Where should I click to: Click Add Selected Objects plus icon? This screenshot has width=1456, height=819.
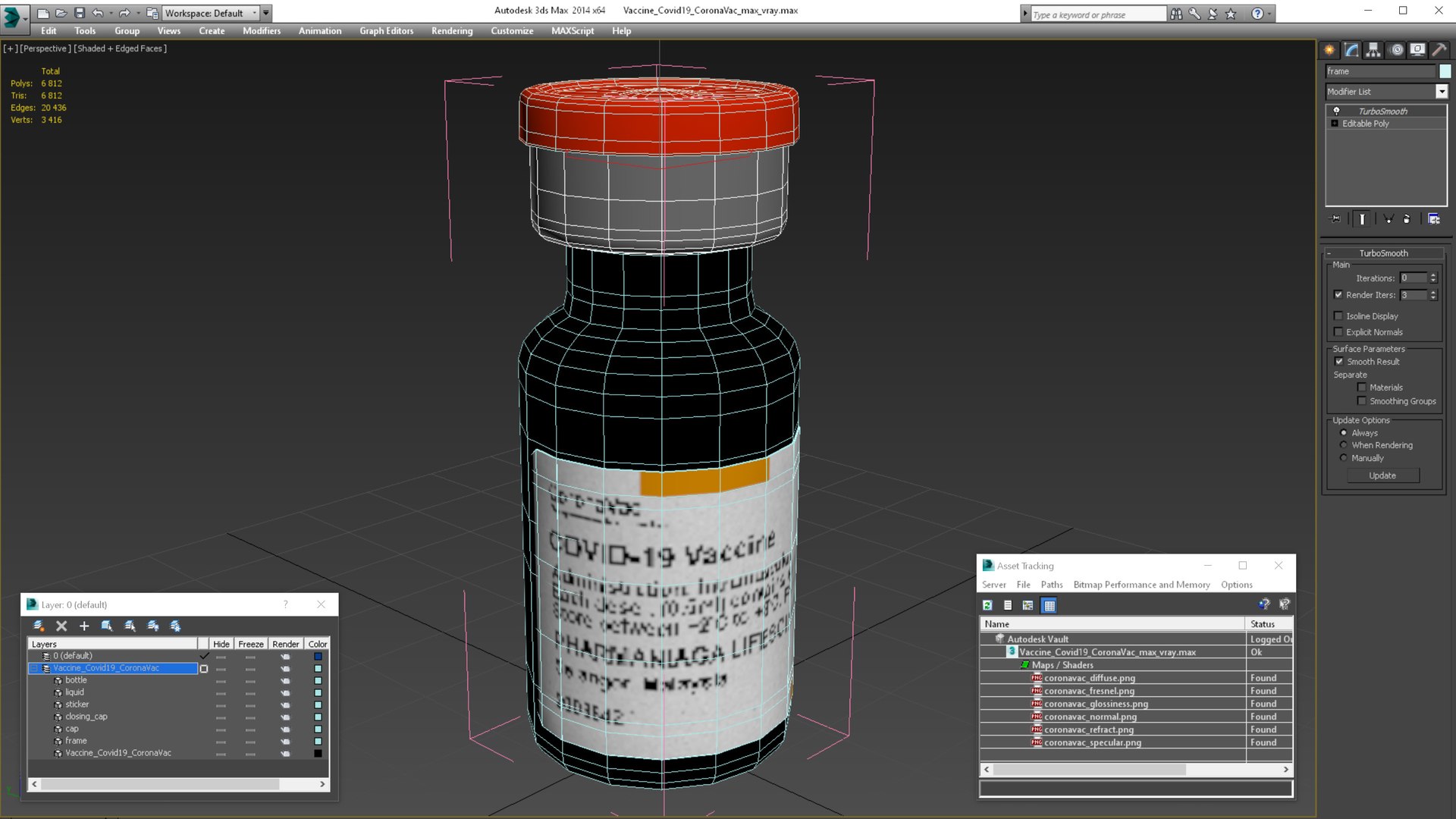(84, 626)
